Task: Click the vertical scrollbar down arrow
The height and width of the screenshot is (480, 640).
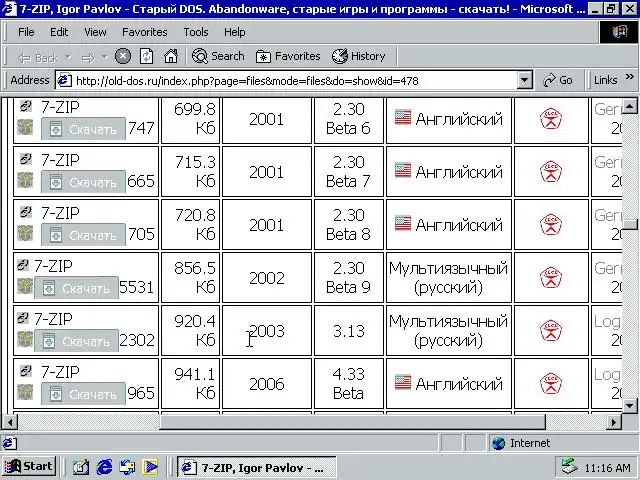Action: (629, 405)
